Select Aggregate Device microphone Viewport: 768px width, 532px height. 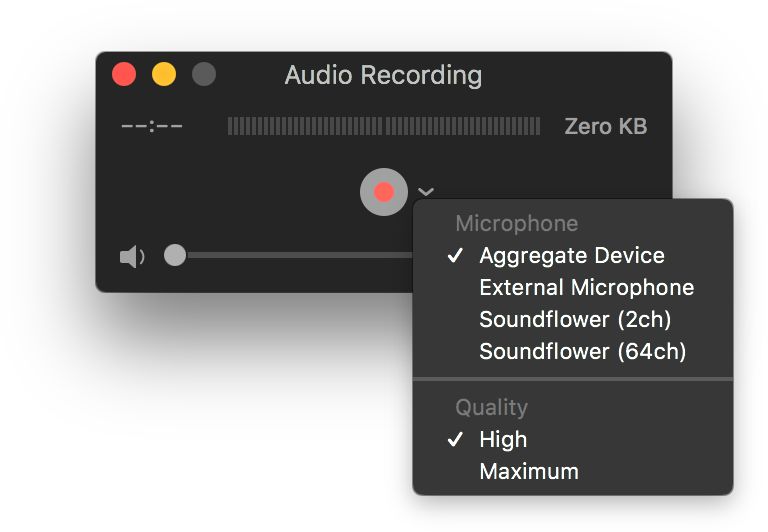[x=573, y=255]
